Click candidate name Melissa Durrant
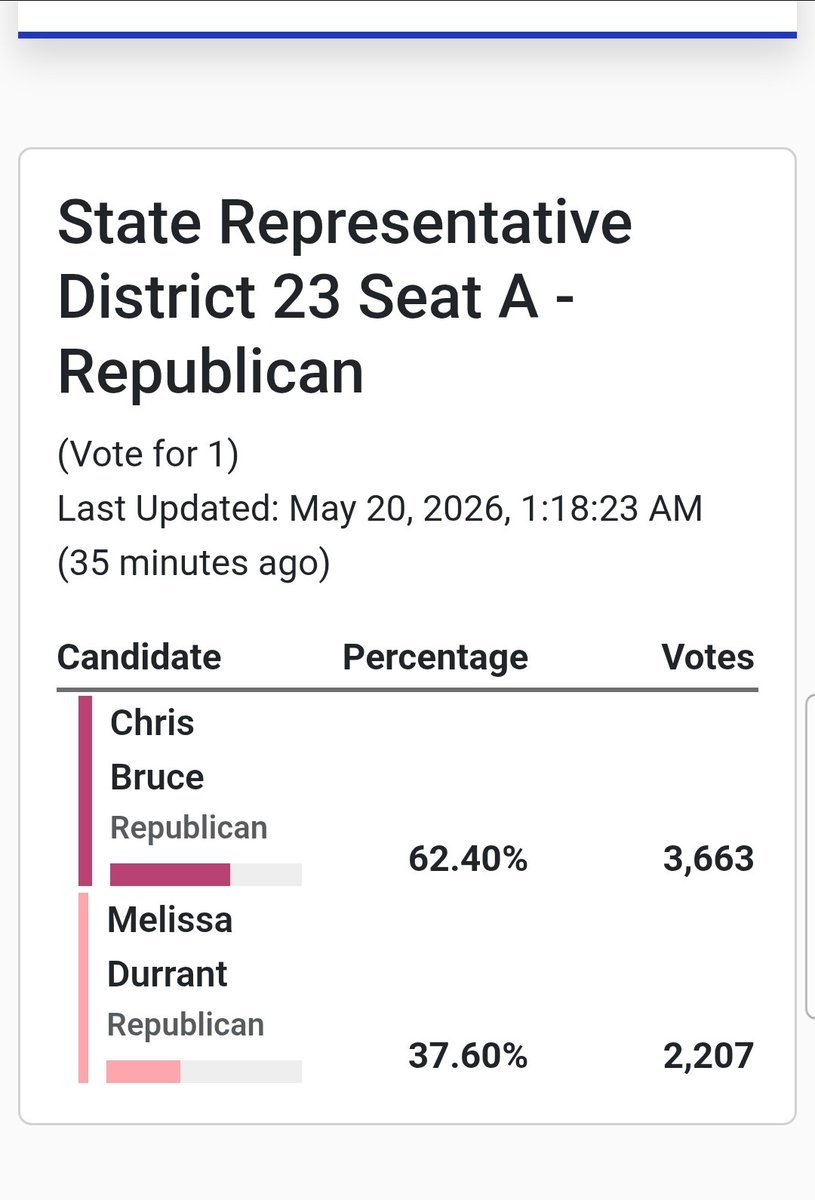Screen dimensions: 815x1200 point(169,946)
